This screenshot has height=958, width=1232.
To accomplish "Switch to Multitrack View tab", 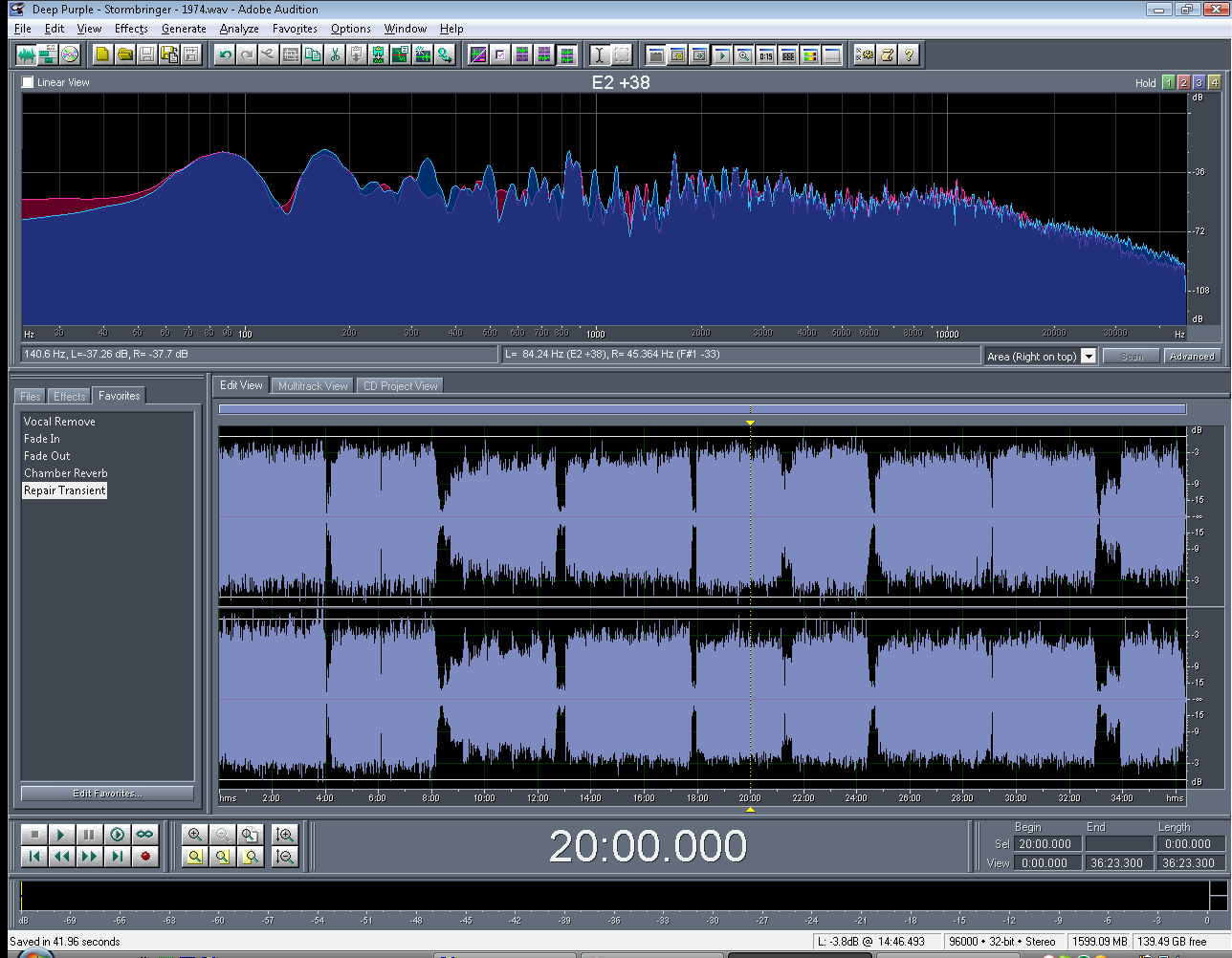I will pyautogui.click(x=313, y=386).
